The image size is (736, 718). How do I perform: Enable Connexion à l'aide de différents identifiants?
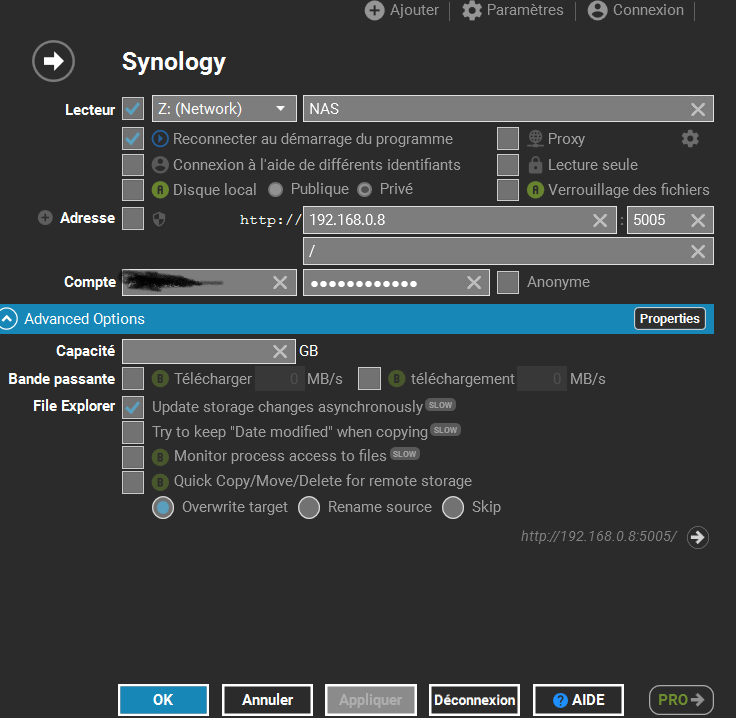click(133, 165)
